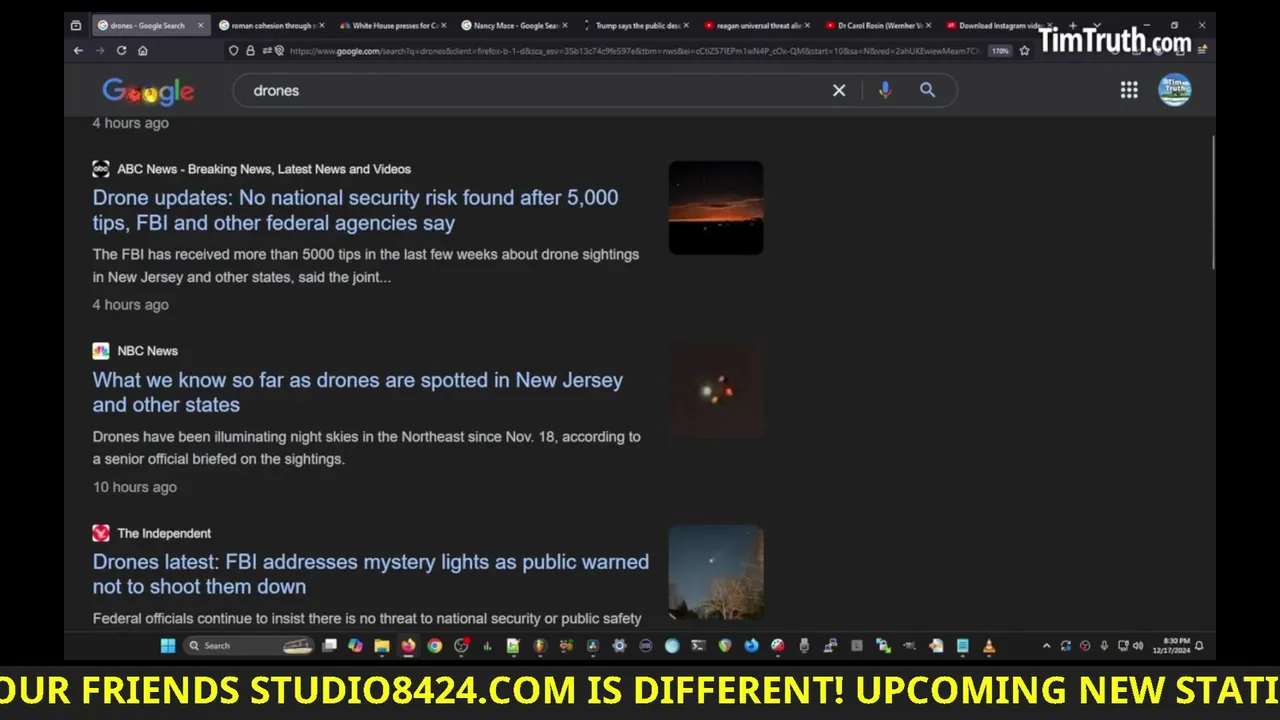1280x720 pixels.
Task: Click 'The FBI has received more than 5000 tips' snippet
Action: tap(366, 266)
